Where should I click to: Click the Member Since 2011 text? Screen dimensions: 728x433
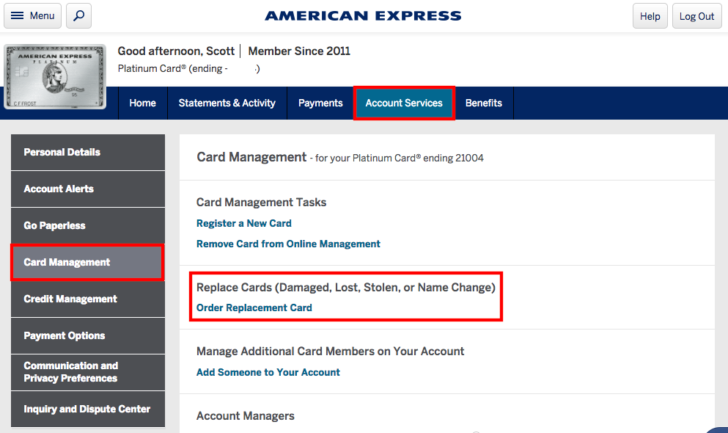[x=299, y=51]
